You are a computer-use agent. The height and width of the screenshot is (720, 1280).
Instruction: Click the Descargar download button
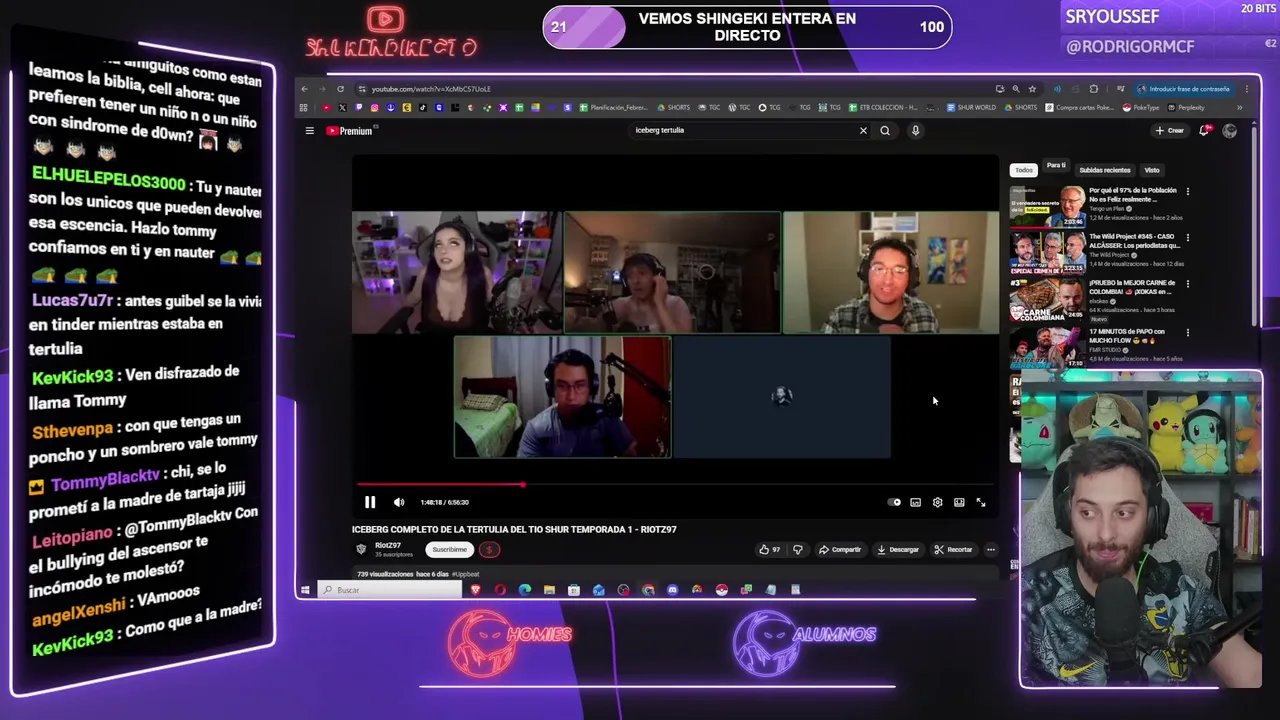(x=897, y=549)
